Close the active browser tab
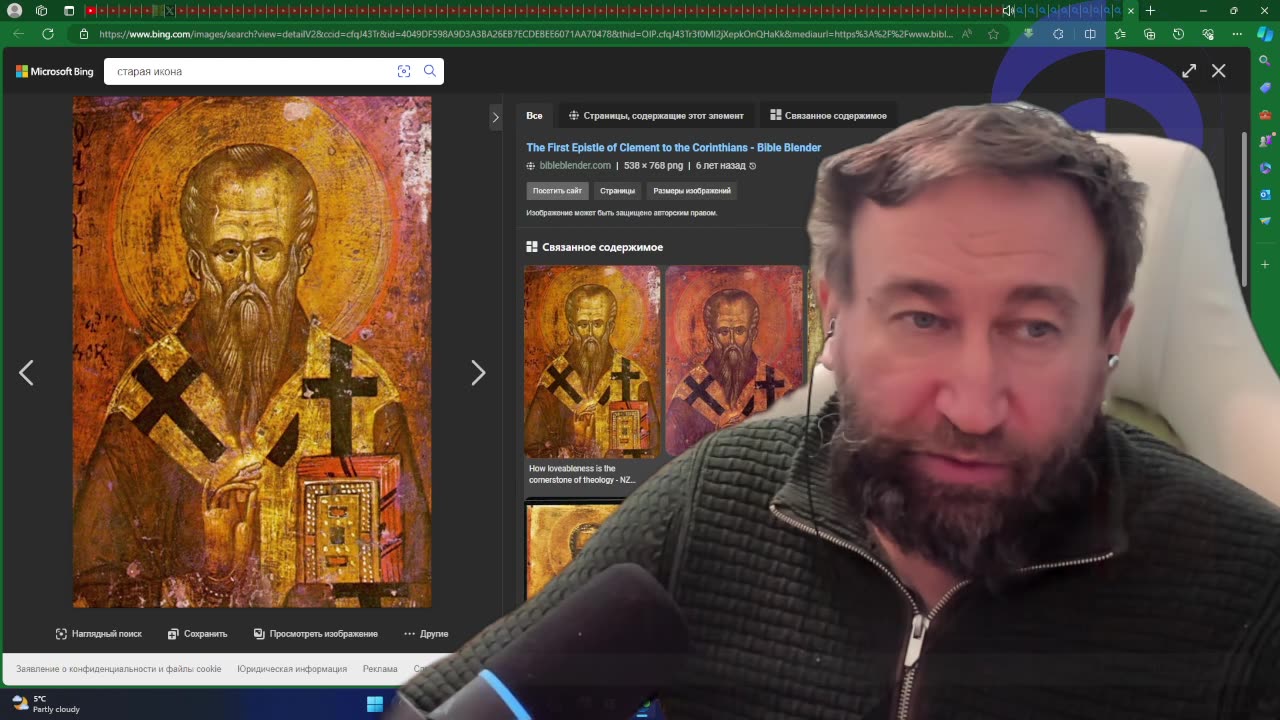 pos(1131,10)
